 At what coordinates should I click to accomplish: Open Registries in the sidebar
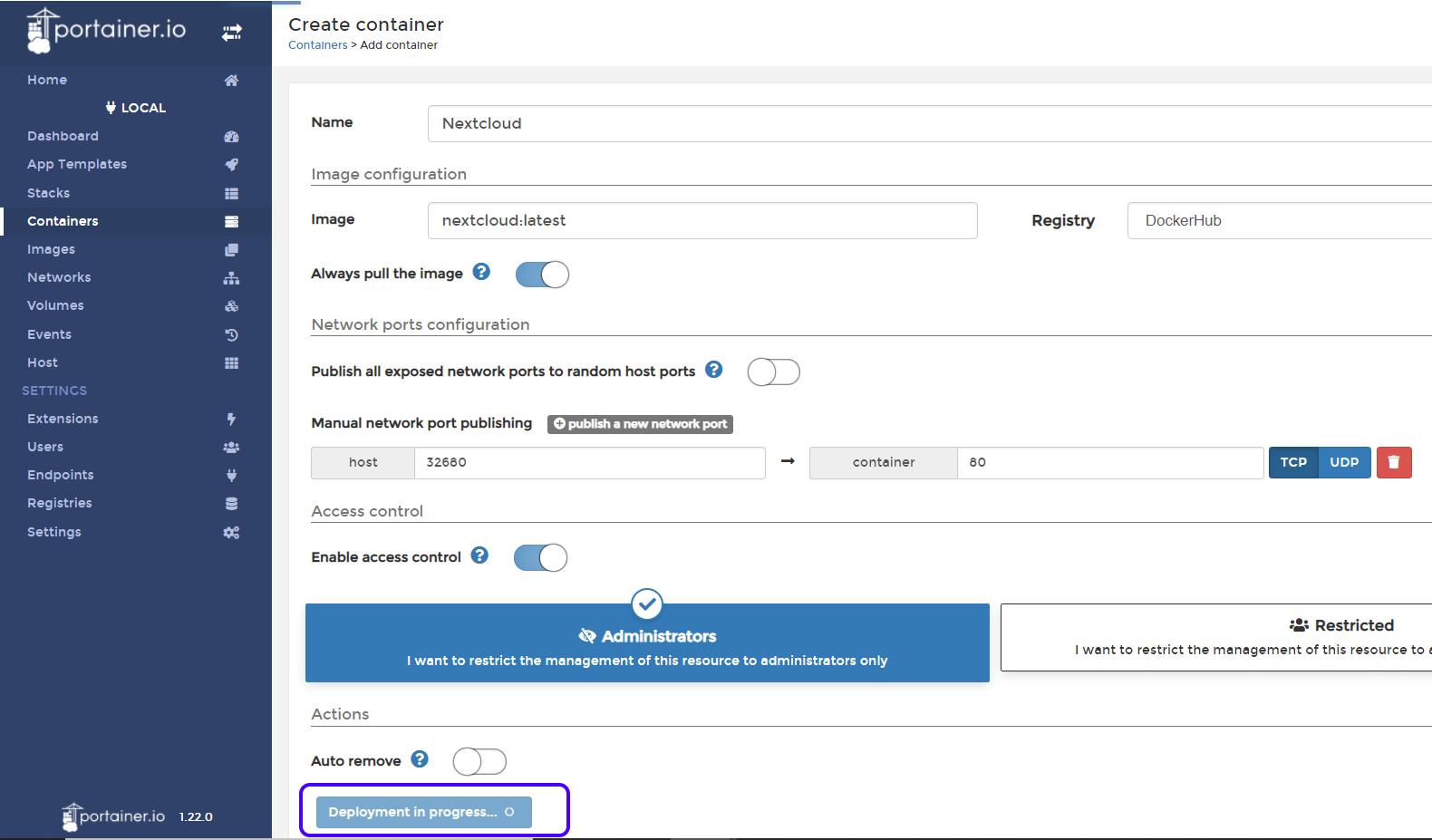[x=60, y=503]
